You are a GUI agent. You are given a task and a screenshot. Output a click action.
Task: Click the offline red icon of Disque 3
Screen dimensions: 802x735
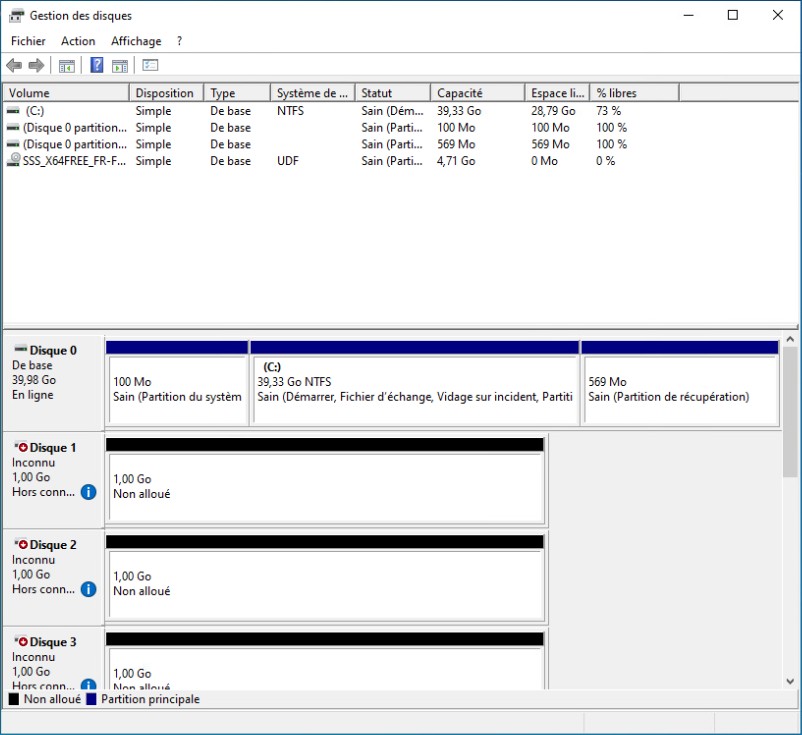[x=21, y=641]
